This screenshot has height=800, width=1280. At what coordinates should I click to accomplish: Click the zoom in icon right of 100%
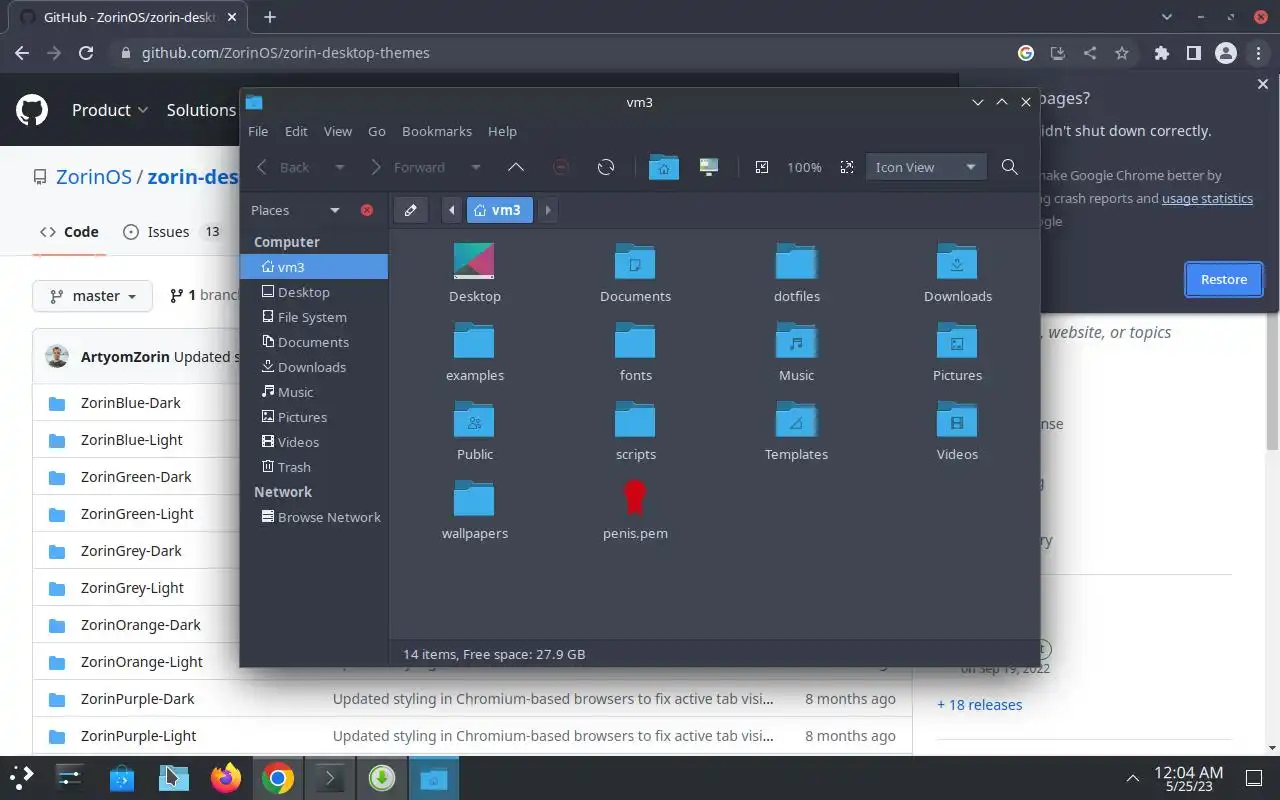[x=847, y=167]
